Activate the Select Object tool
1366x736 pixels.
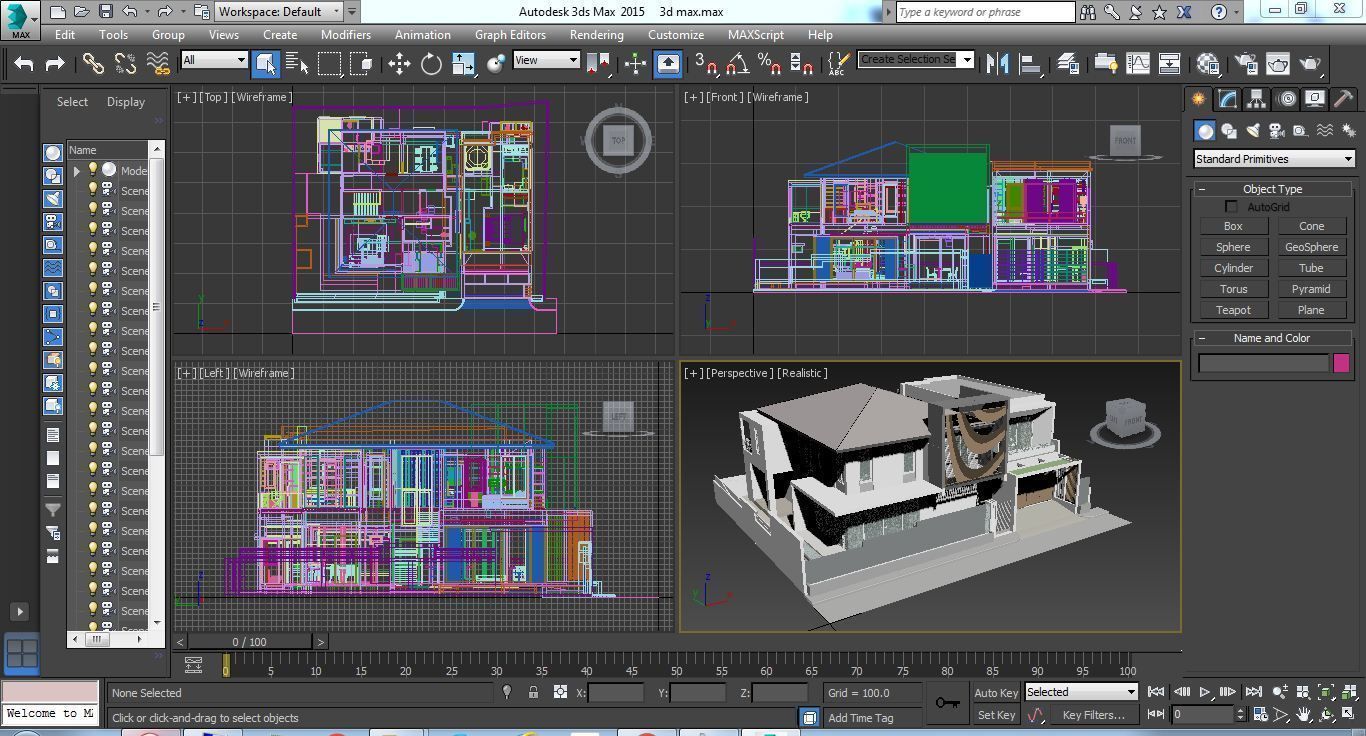coord(265,64)
